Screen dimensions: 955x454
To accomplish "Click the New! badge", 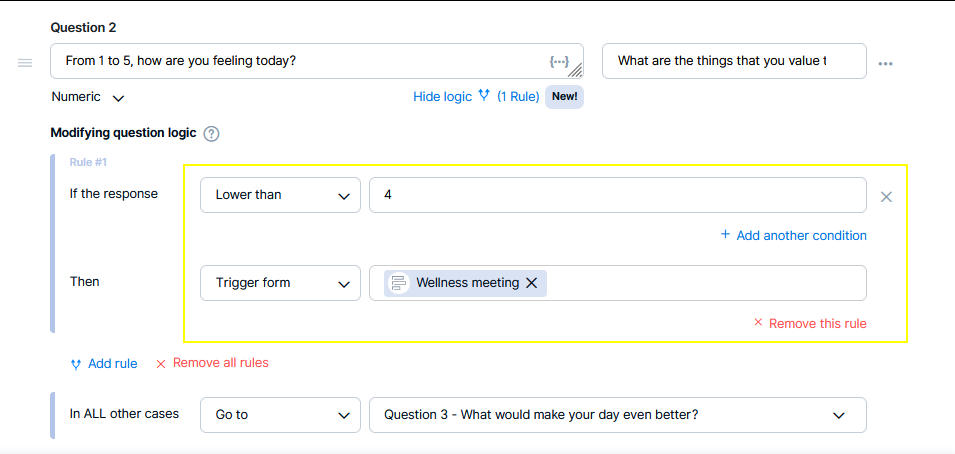I will pyautogui.click(x=564, y=96).
